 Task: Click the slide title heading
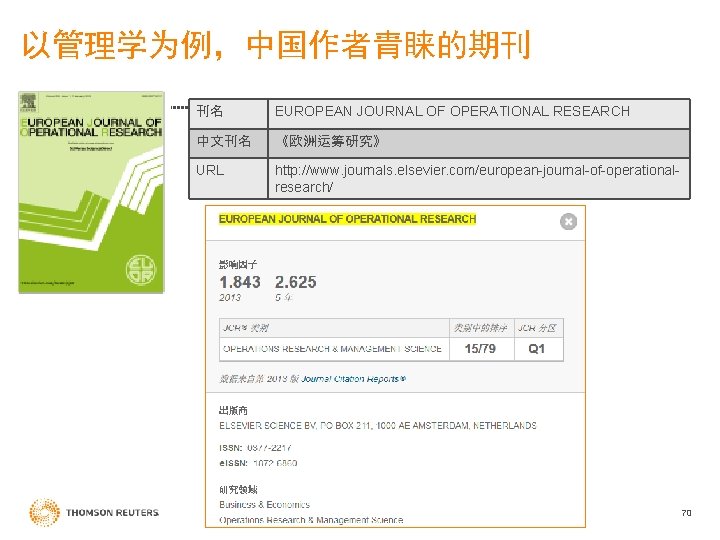(277, 45)
